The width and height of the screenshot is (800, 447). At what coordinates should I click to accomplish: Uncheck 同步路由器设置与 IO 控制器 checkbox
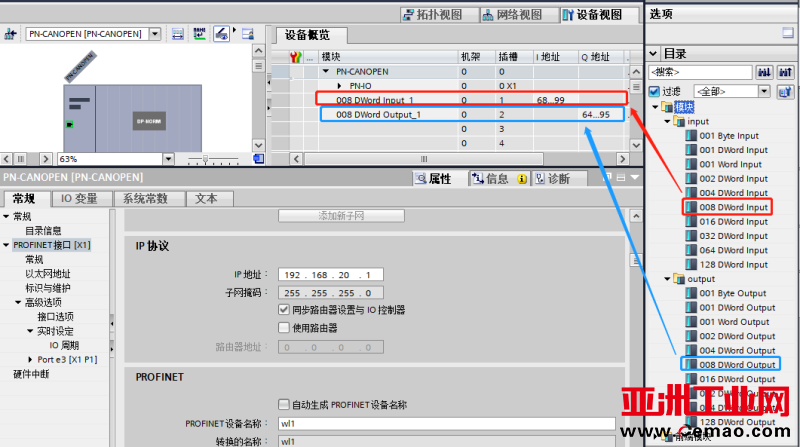pyautogui.click(x=284, y=310)
